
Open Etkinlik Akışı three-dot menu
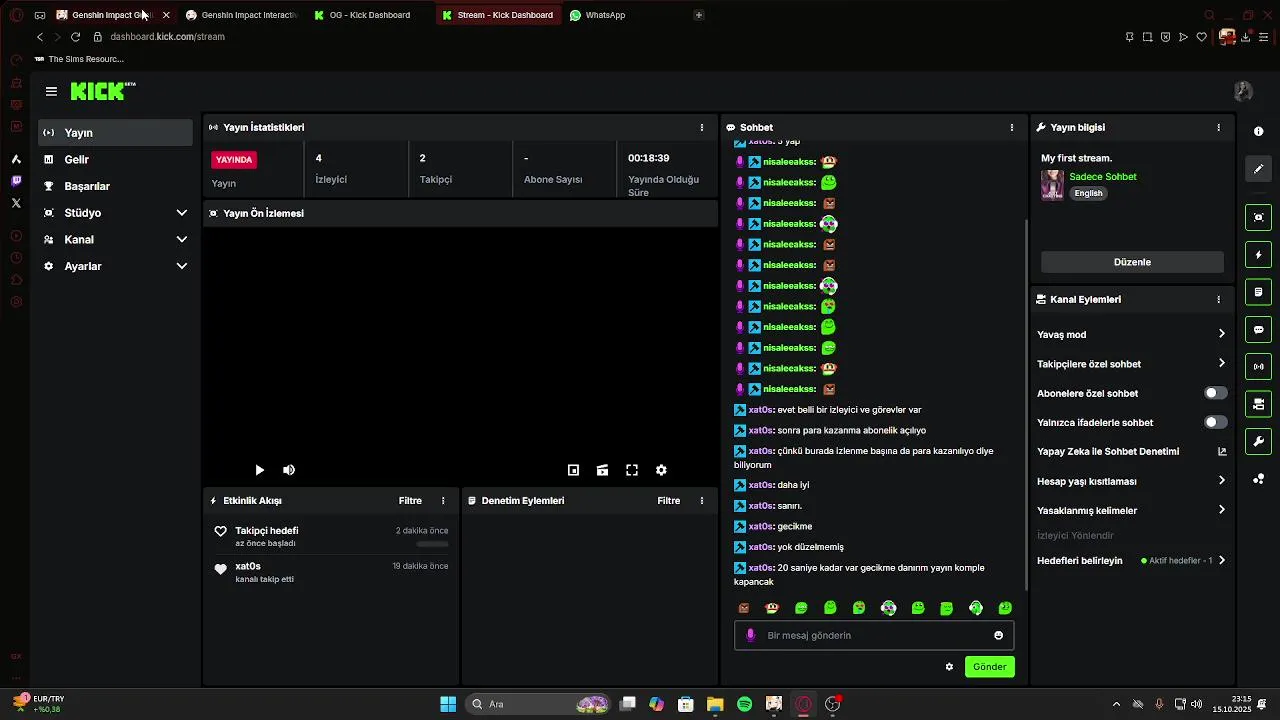[x=443, y=500]
